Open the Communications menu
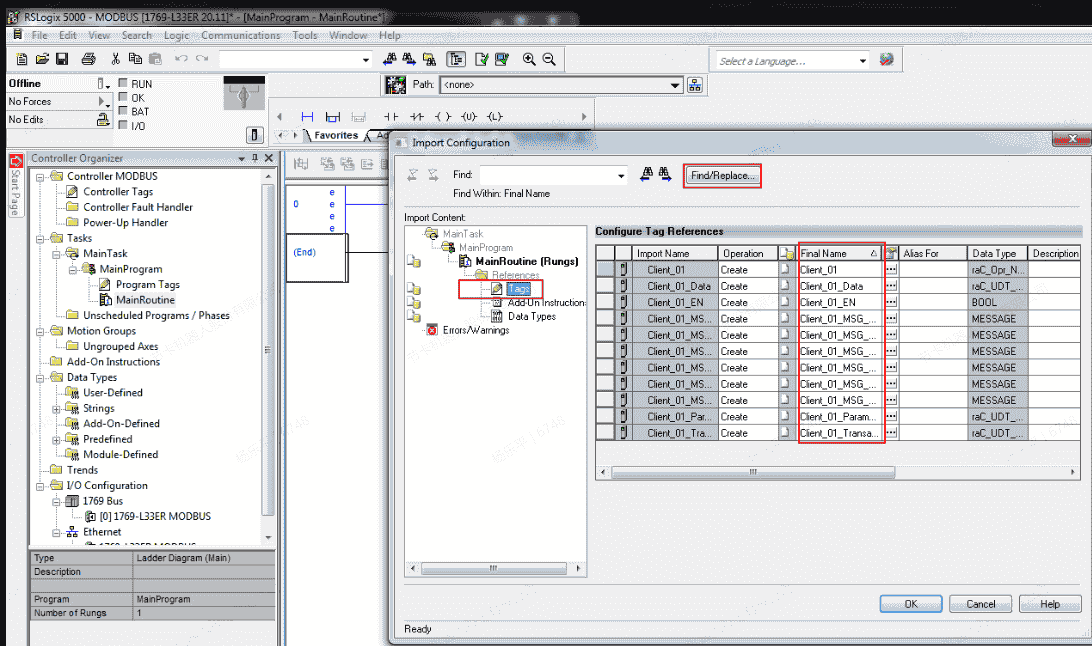 point(241,35)
